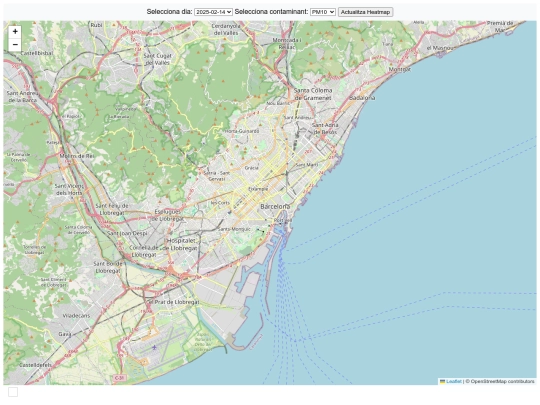540x405 pixels.
Task: Click the Sant Cugat del Vallès label
Action: click(x=157, y=59)
